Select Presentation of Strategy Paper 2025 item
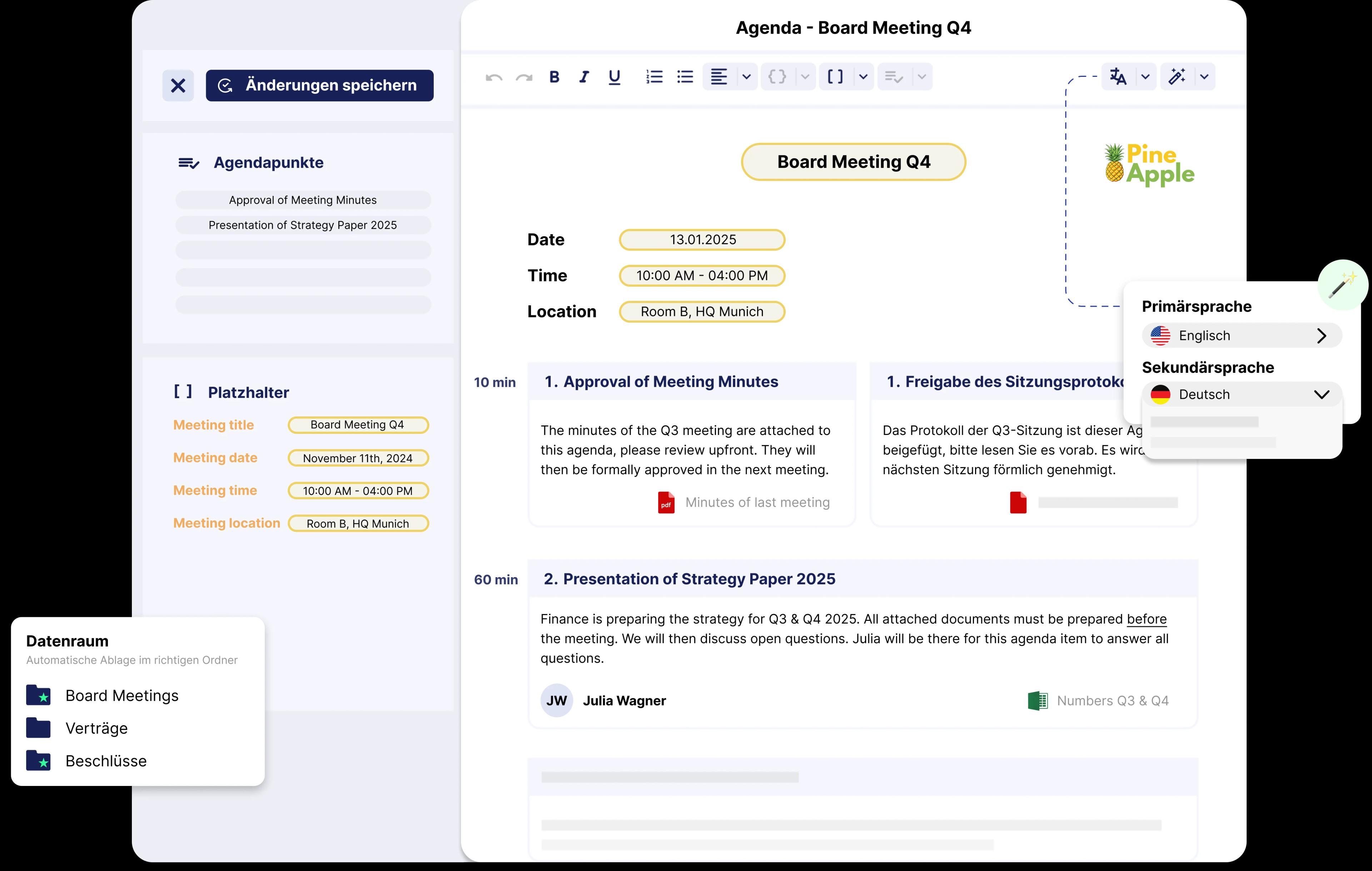 coord(303,225)
